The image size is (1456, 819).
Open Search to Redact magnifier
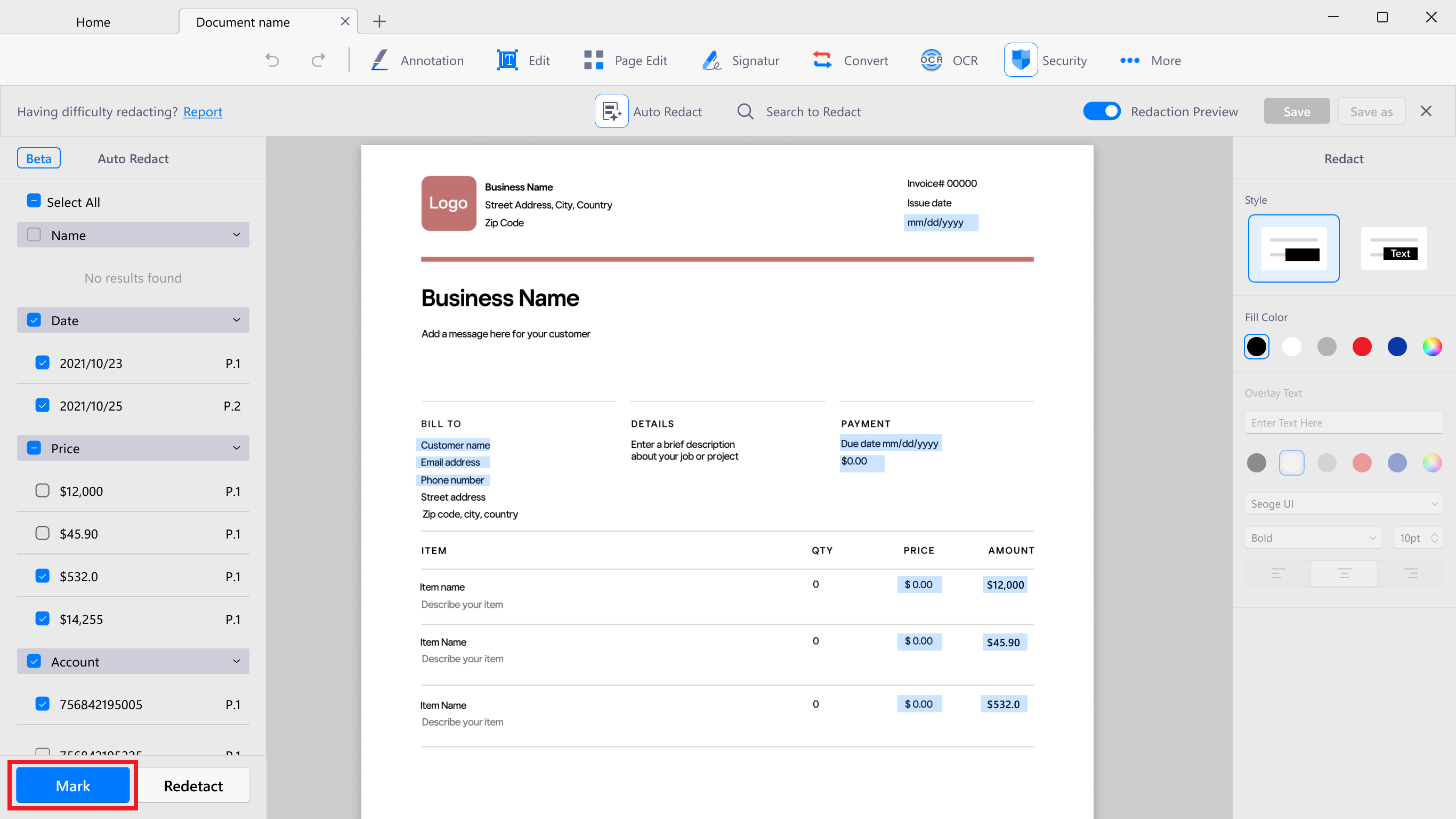point(745,111)
